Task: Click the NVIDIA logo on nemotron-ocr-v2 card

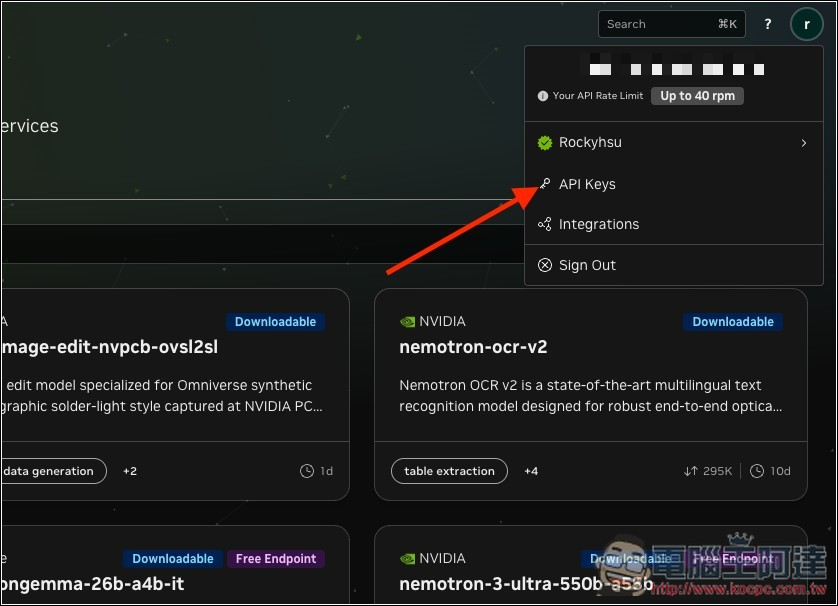Action: [x=407, y=322]
